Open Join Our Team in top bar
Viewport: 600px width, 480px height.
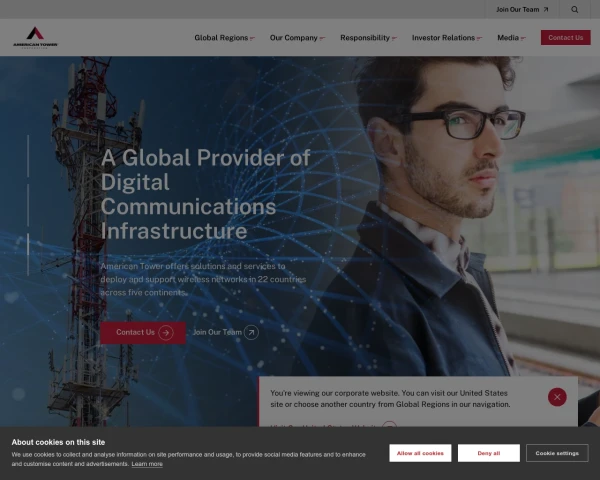[x=522, y=10]
